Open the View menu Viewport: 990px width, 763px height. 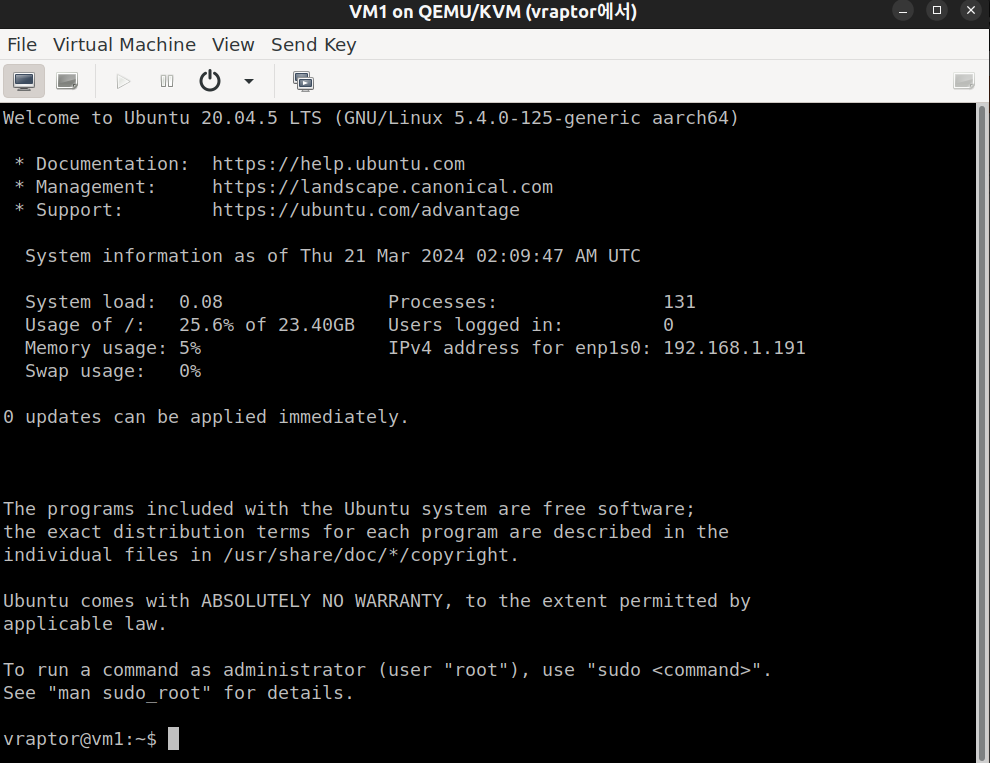click(x=233, y=45)
